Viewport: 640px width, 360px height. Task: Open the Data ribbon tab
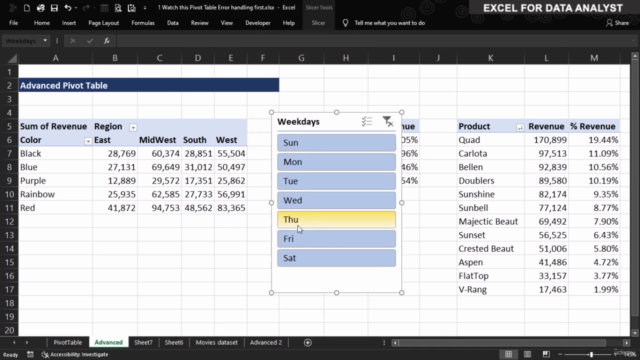[x=173, y=23]
